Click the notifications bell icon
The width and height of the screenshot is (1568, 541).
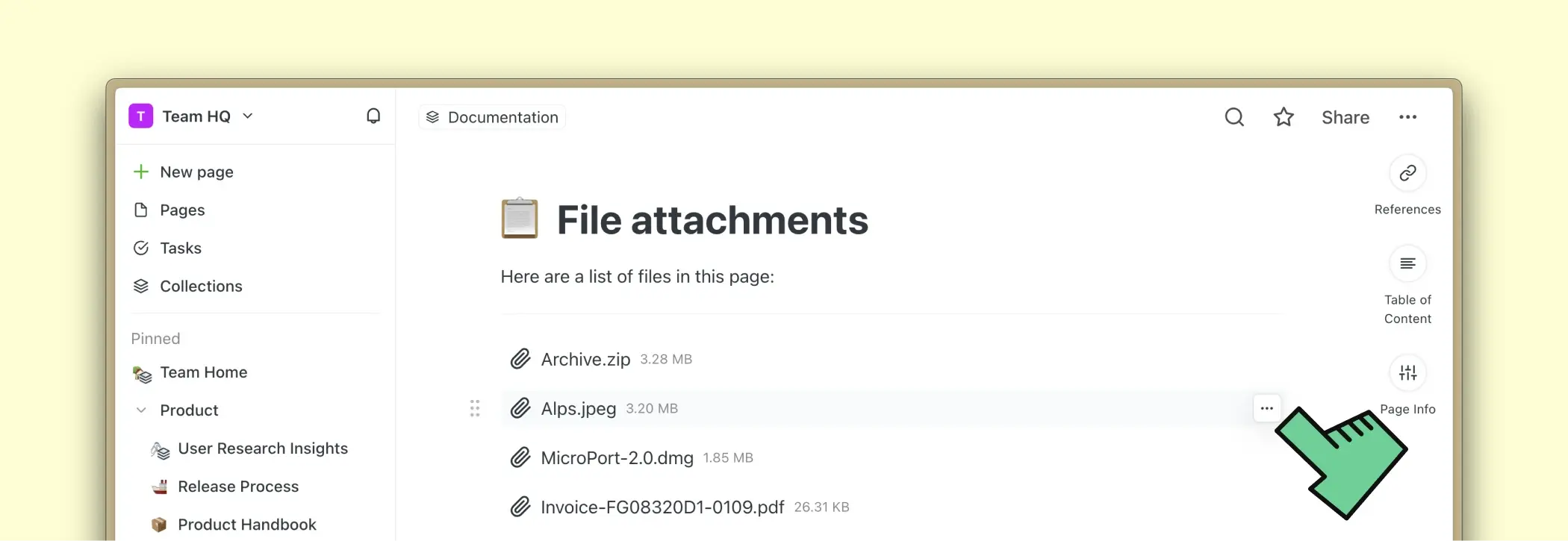(373, 116)
